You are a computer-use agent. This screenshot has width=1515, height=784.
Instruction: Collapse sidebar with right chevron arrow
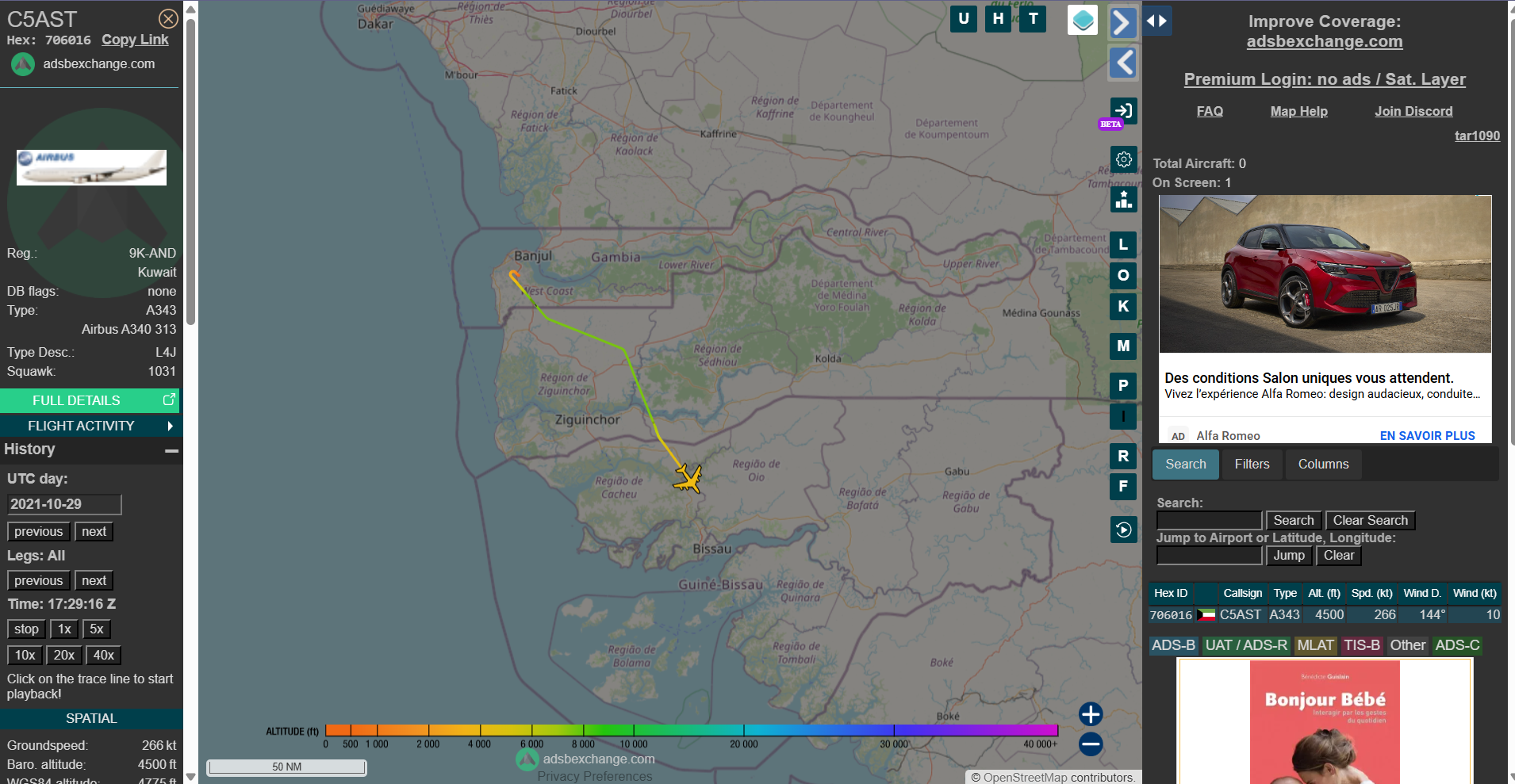tap(1122, 22)
